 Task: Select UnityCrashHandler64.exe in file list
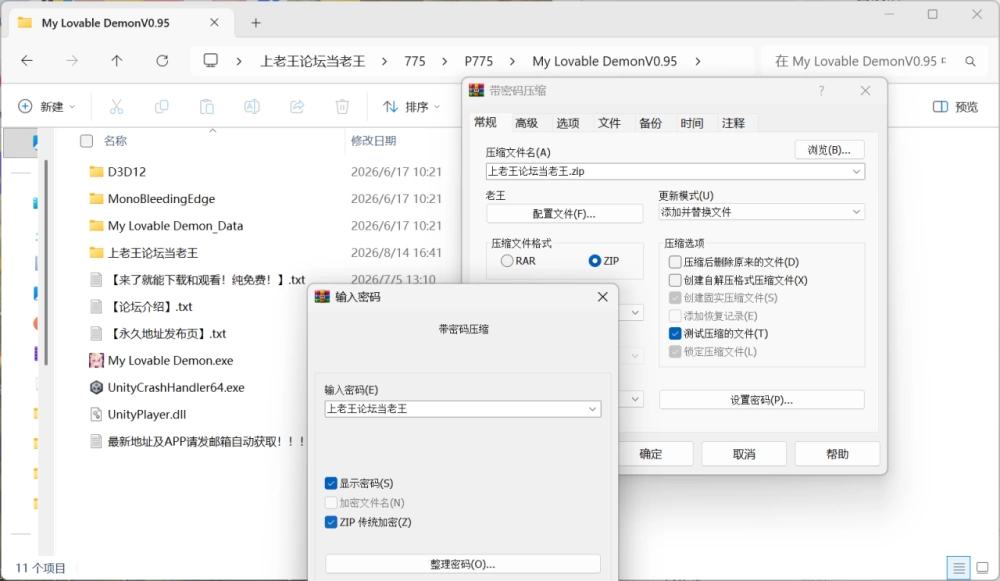point(176,388)
